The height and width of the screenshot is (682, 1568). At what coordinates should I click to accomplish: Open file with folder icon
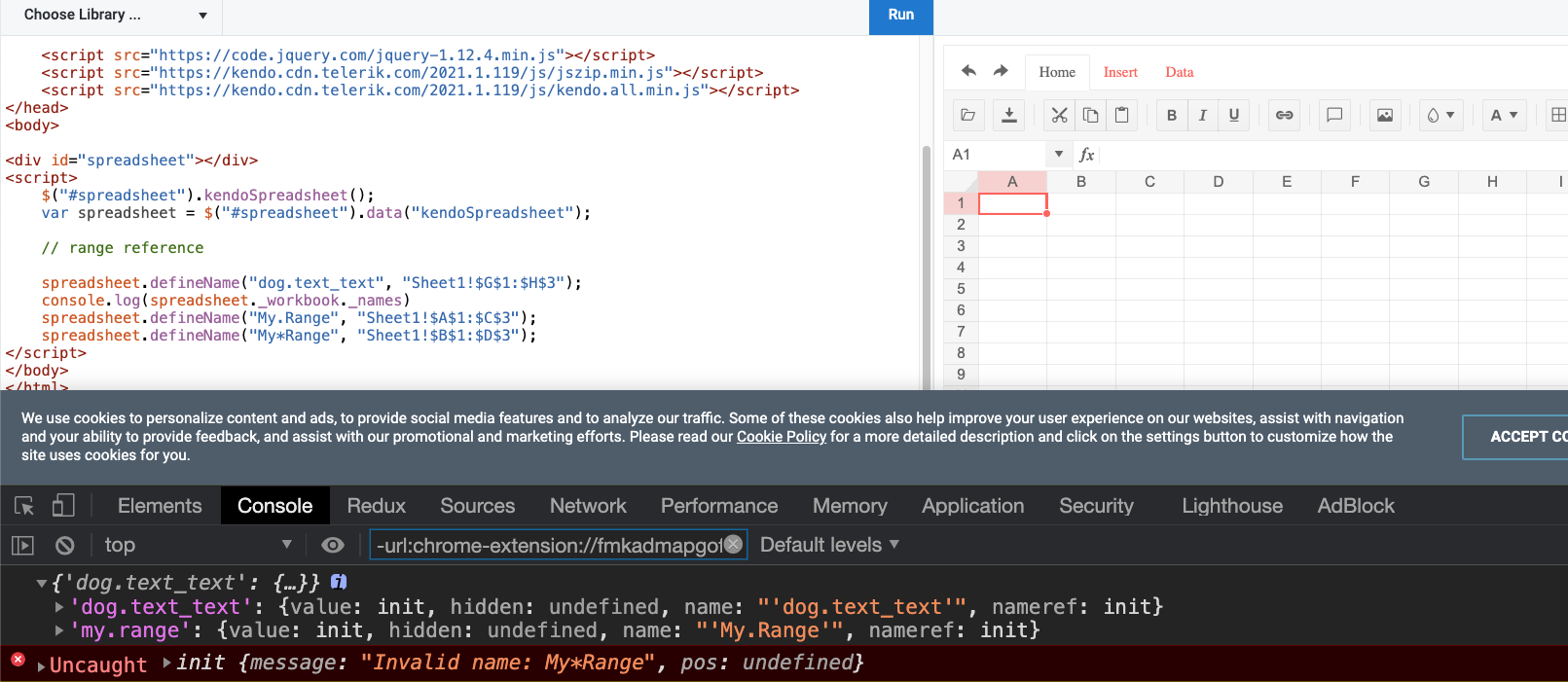click(968, 115)
